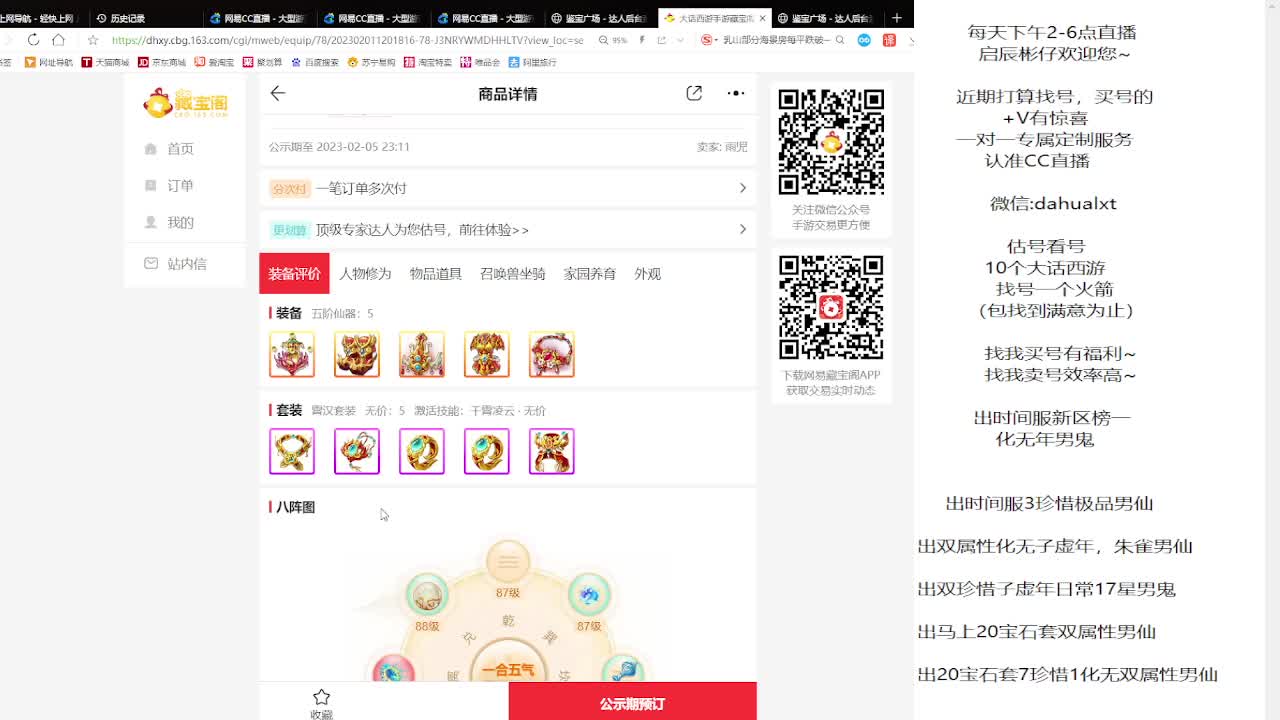Screen dimensions: 1280x720
Task: Click the top 87级 八阵图 orb
Action: coord(508,562)
